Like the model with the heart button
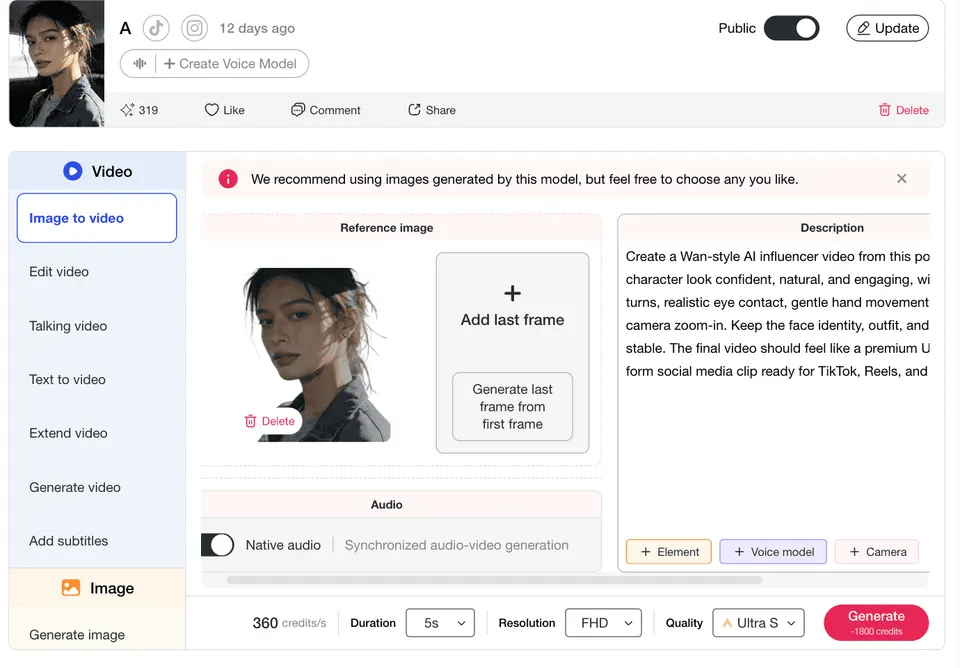Viewport: 960px width, 668px height. (224, 110)
